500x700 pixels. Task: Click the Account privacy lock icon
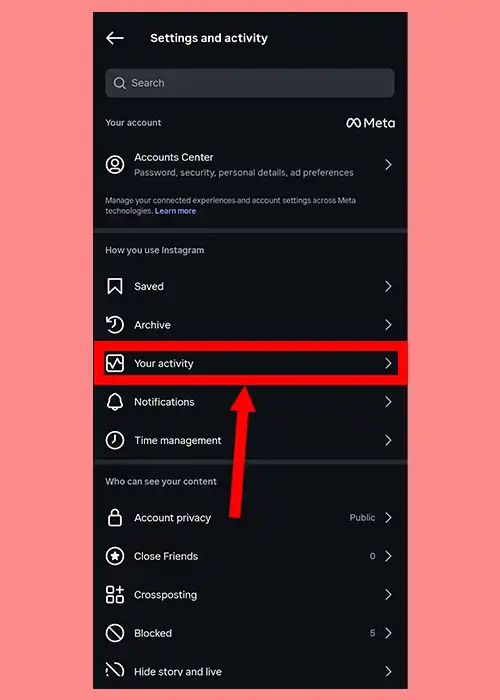[x=115, y=517]
